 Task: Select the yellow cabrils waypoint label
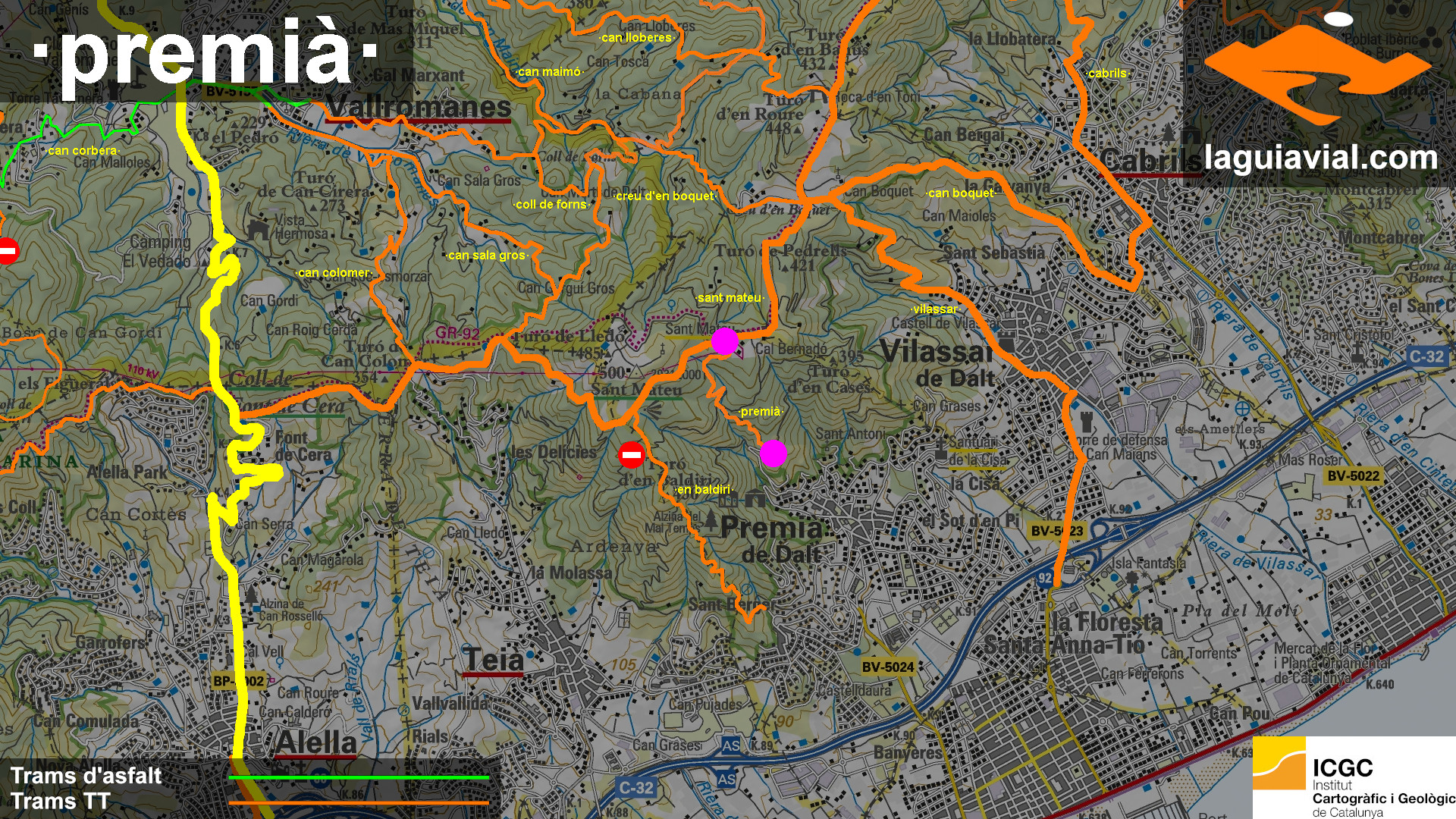(x=1107, y=74)
